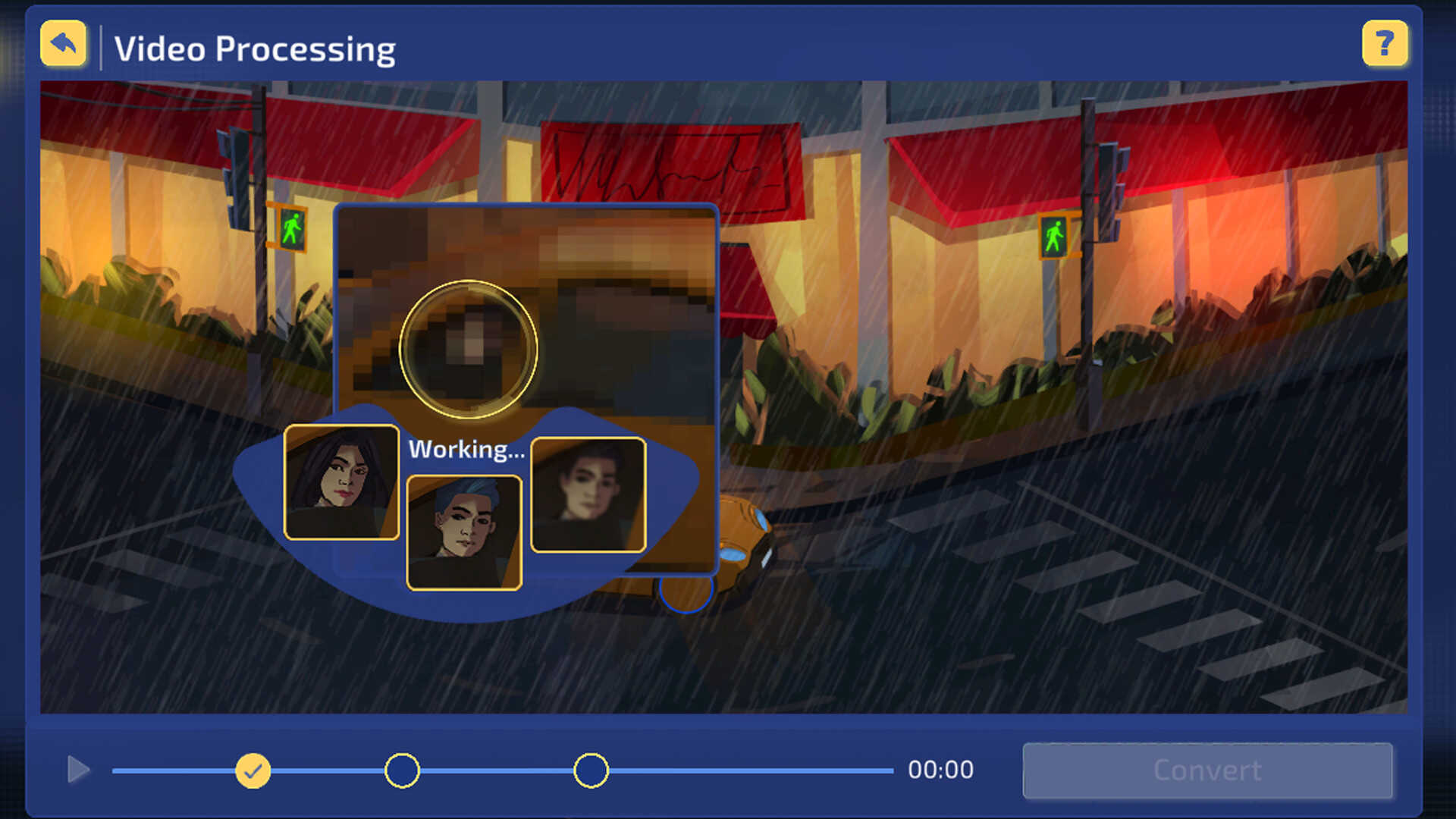Click the face detection zoom circle icon
The image size is (1456, 819).
click(x=464, y=346)
